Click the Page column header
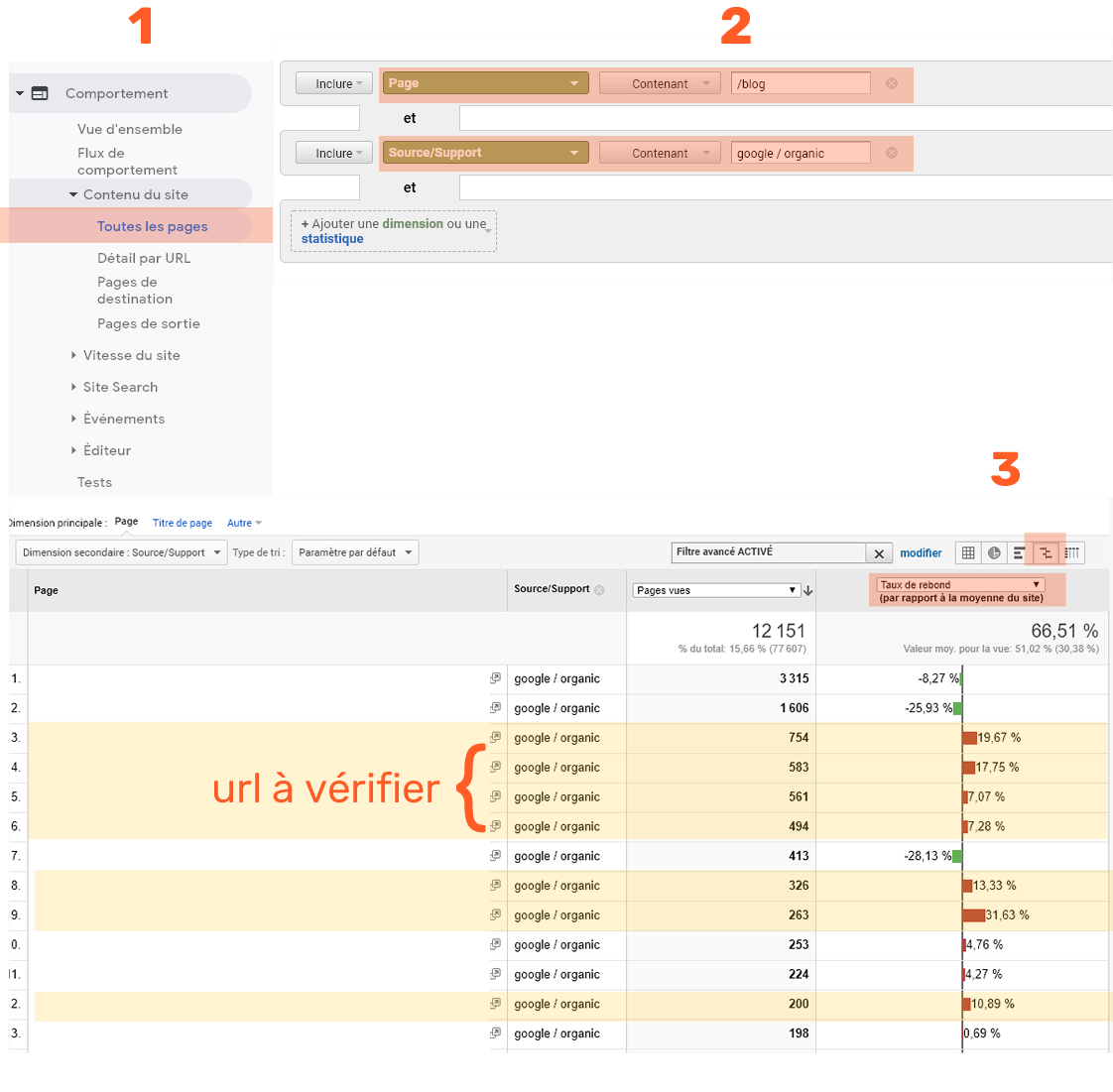Screen dimensions: 1113x1092 coord(47,590)
